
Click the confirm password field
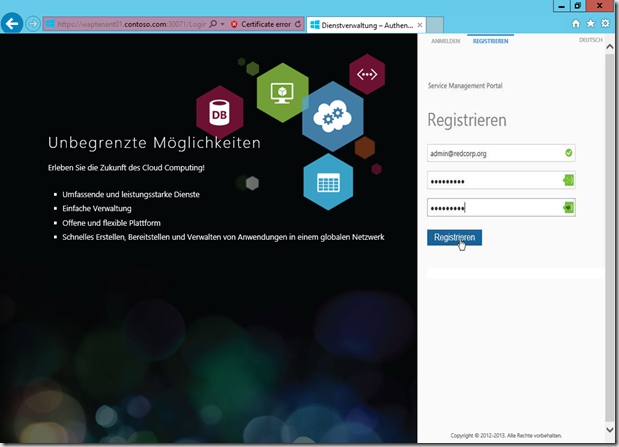(x=501, y=207)
